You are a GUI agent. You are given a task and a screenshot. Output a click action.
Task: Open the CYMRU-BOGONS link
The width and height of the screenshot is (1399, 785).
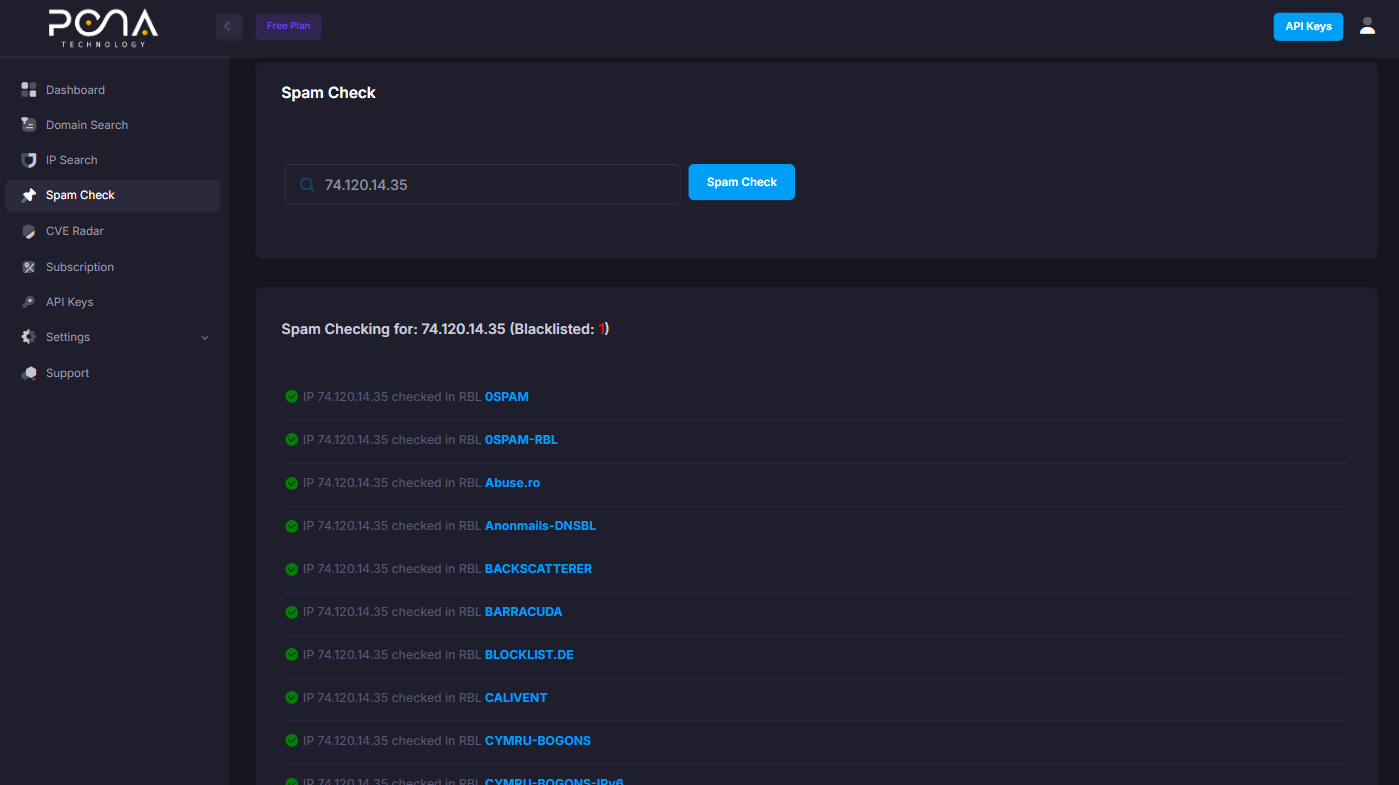click(538, 741)
